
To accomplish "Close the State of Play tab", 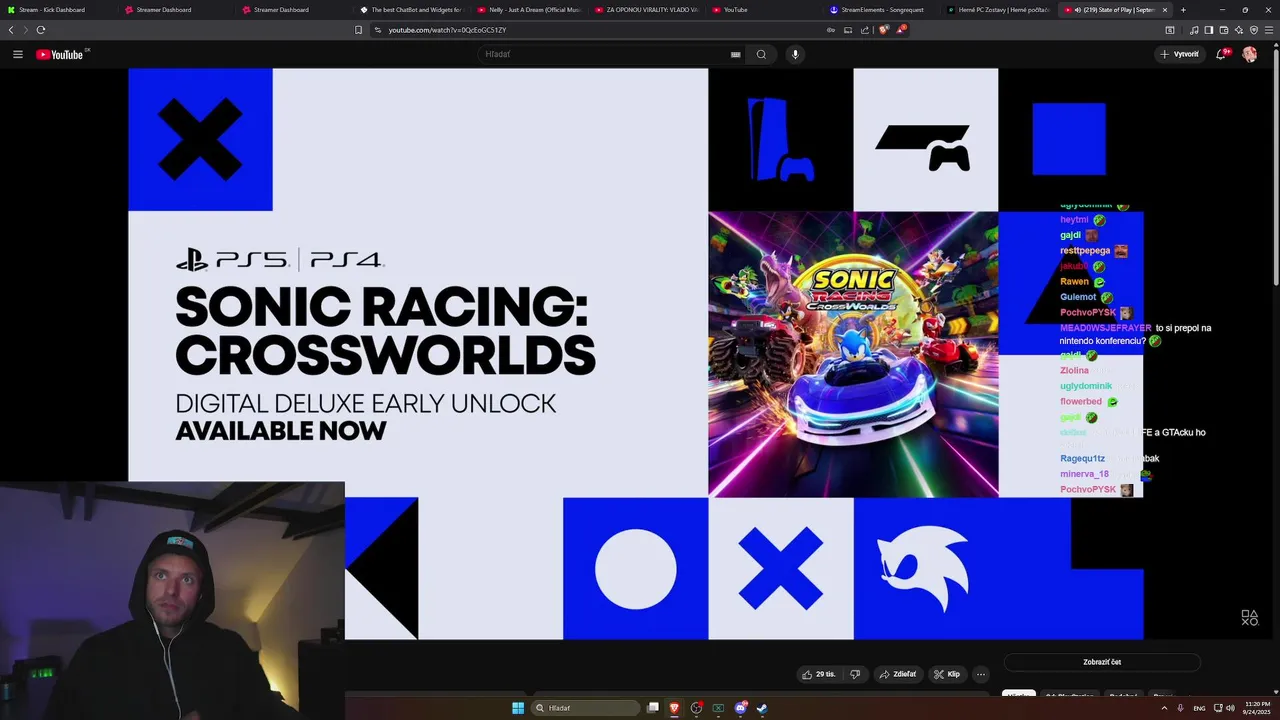I will (1164, 10).
